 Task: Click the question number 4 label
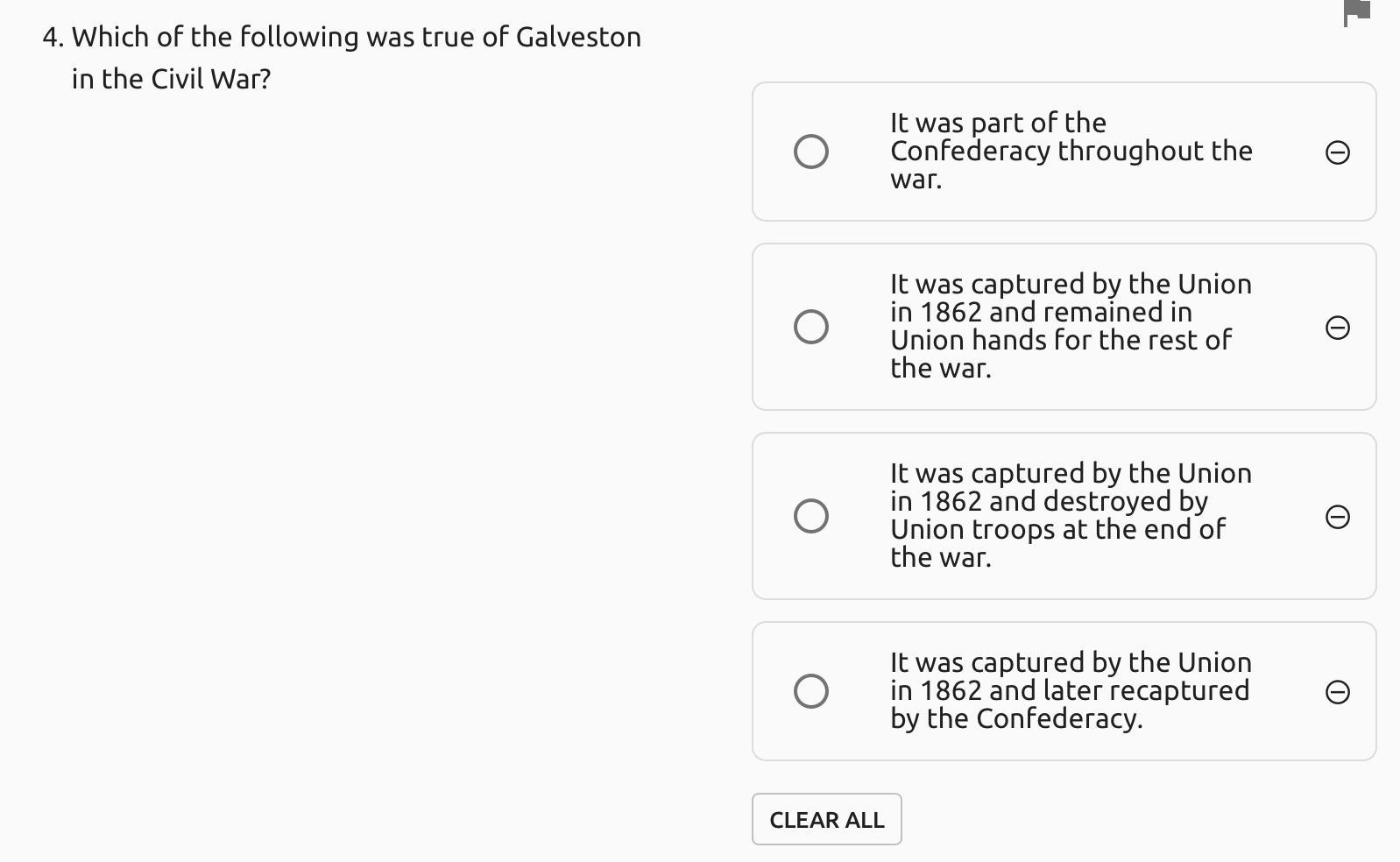pyautogui.click(x=53, y=37)
